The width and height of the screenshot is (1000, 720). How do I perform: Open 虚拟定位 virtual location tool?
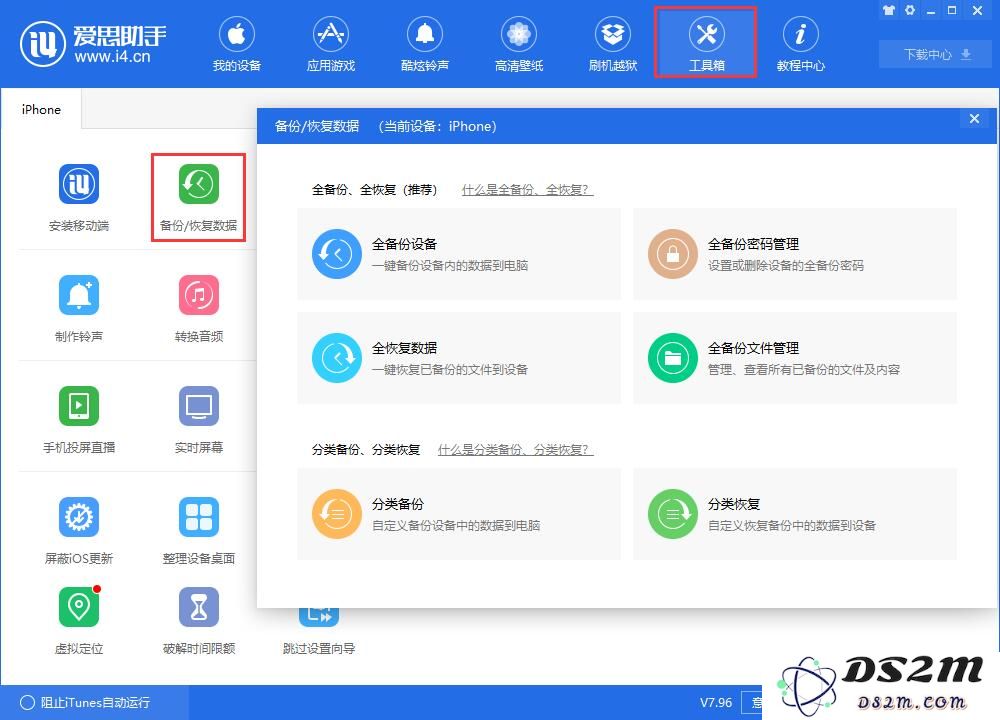(79, 621)
